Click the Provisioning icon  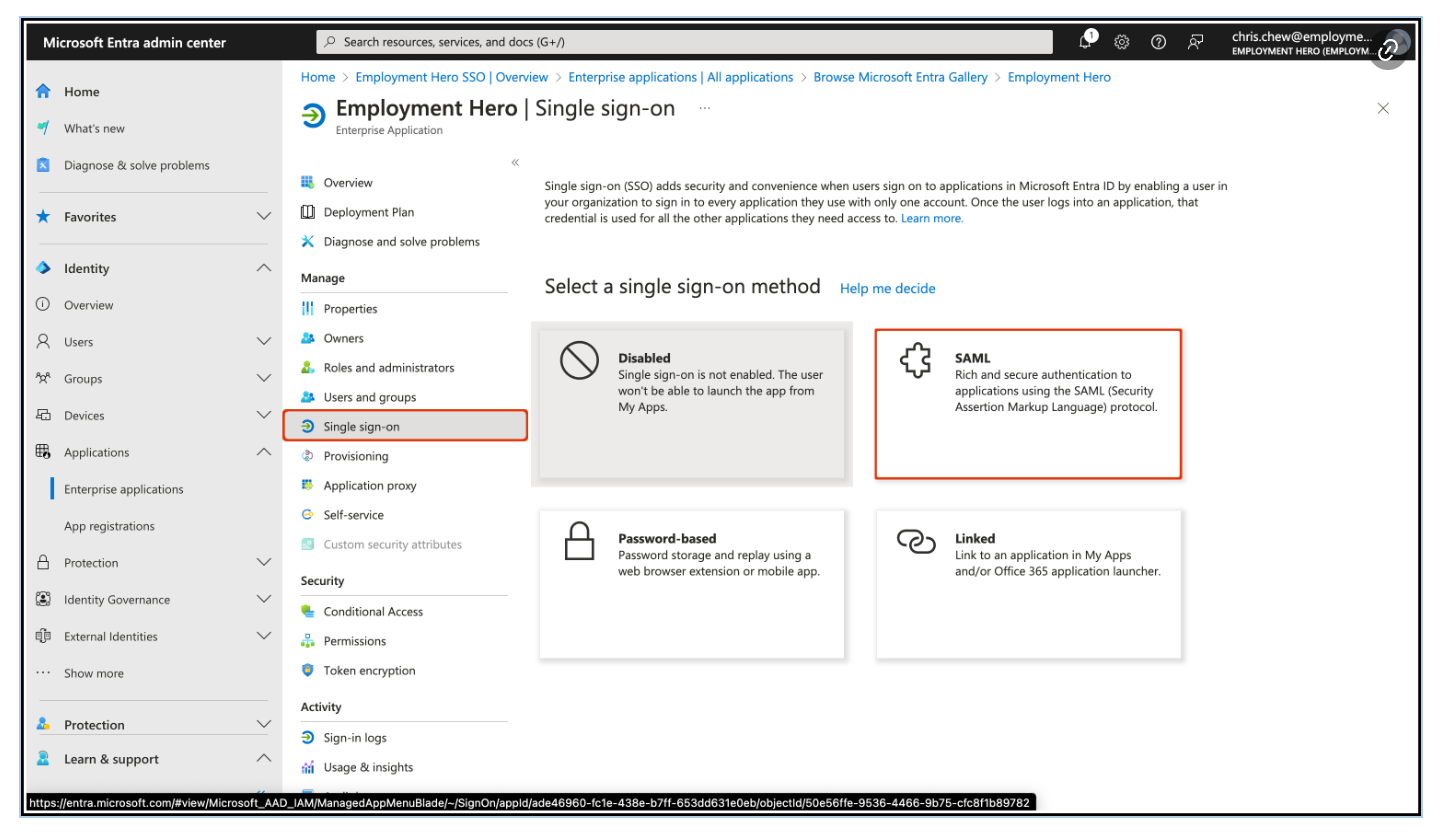(x=308, y=456)
